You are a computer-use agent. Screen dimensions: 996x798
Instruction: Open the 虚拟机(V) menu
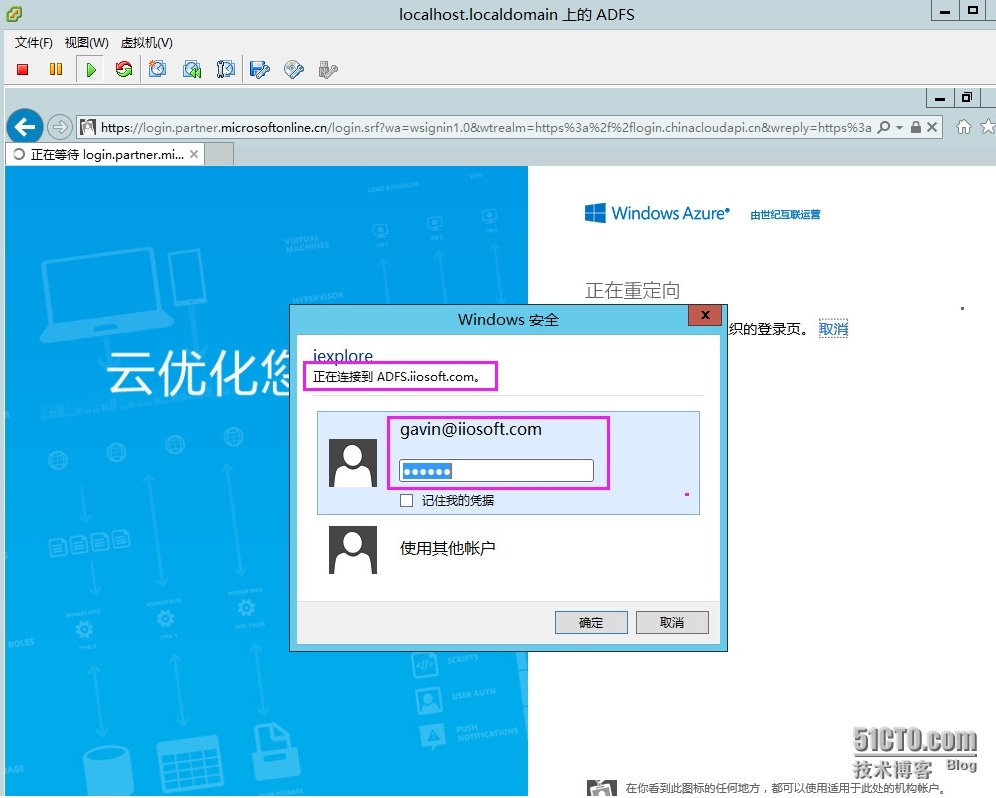[x=147, y=43]
